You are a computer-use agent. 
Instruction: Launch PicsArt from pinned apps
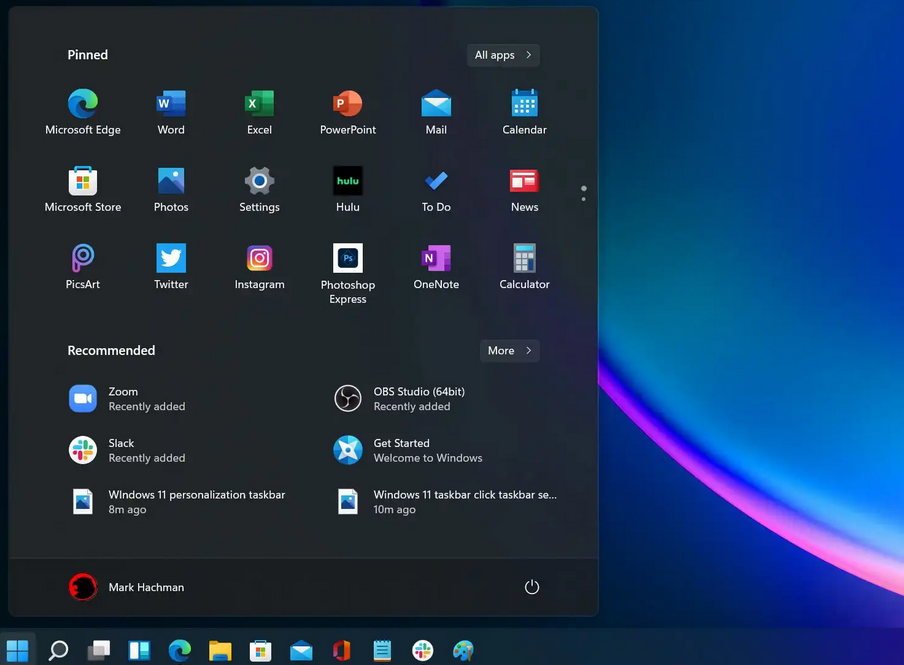click(x=83, y=268)
